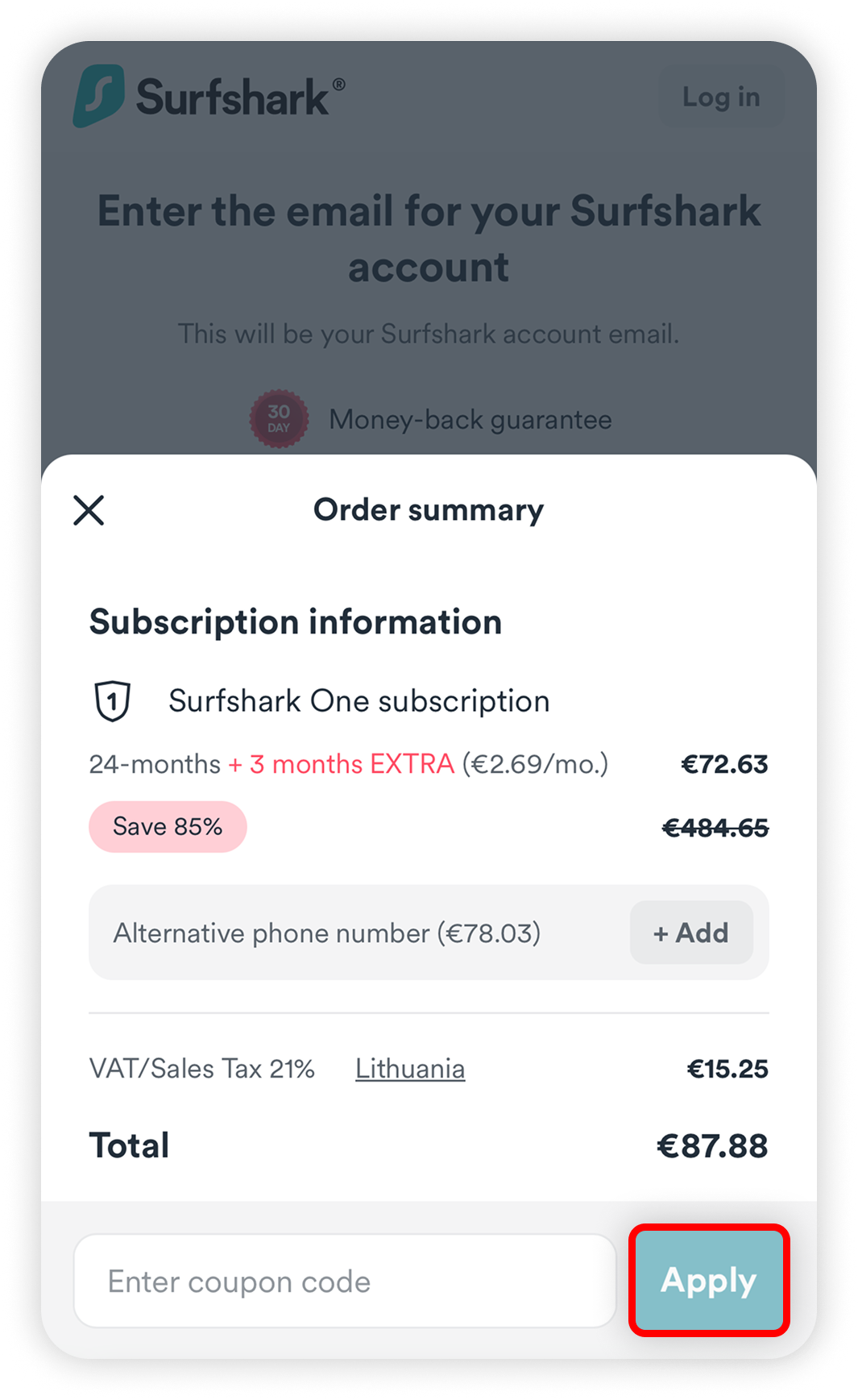Select the Enter coupon code field
This screenshot has height=1400, width=858.
click(345, 1280)
